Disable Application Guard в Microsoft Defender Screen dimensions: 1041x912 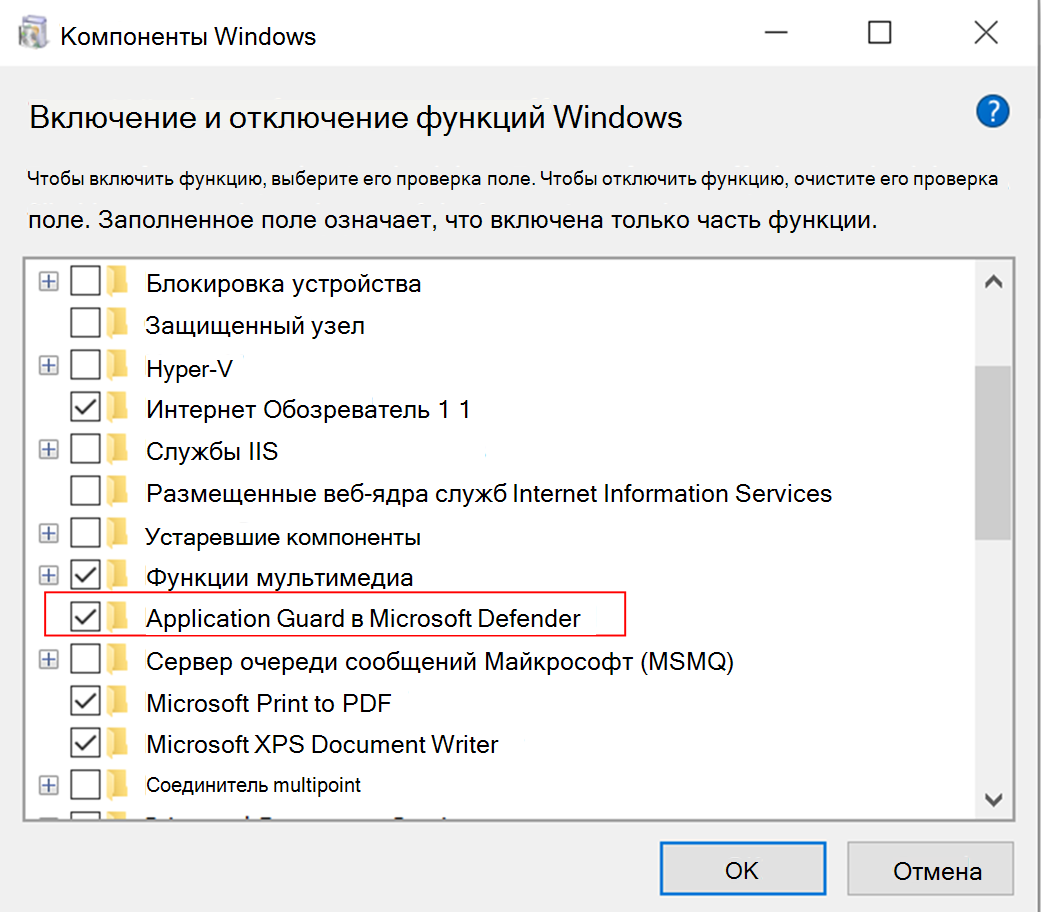pos(83,617)
